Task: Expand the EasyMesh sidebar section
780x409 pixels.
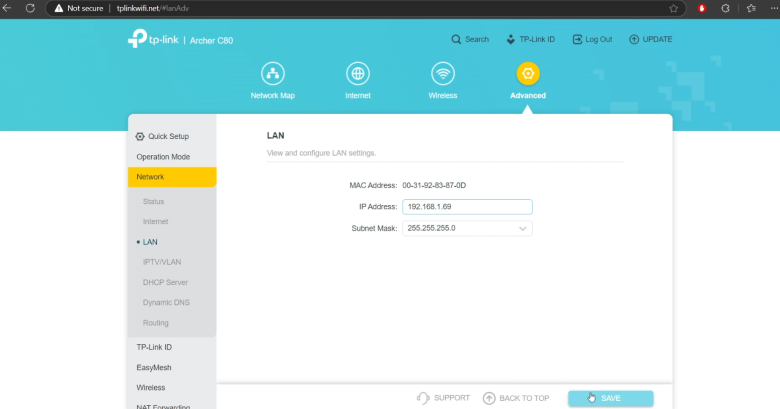Action: click(154, 367)
